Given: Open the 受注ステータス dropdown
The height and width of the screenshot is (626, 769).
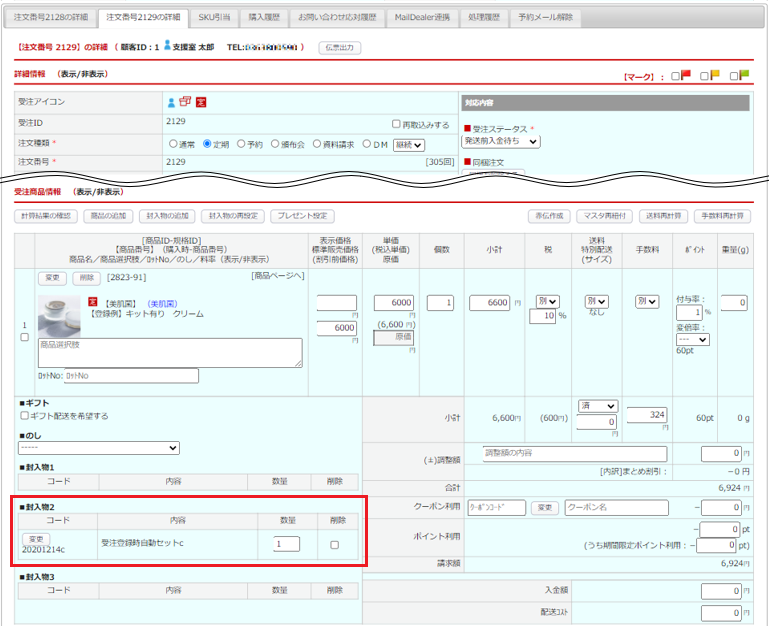Looking at the screenshot, I should point(501,142).
